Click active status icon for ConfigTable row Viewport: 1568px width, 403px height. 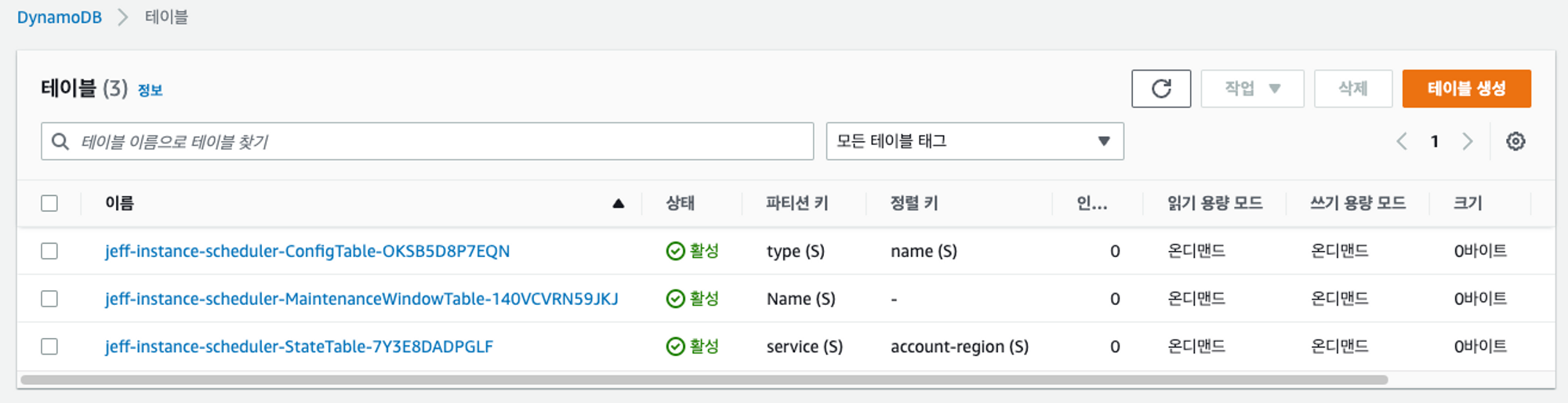click(x=675, y=251)
